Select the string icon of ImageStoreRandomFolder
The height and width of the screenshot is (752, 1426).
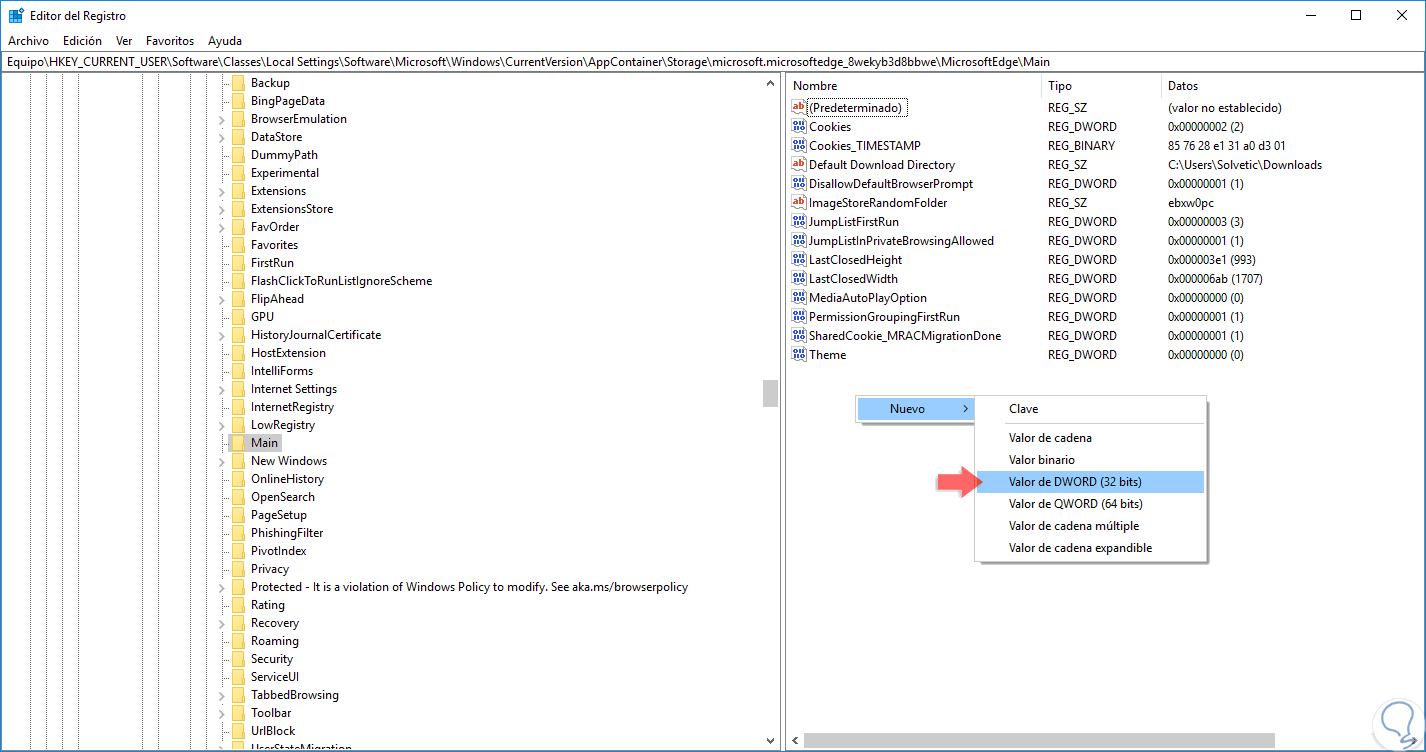(x=798, y=202)
